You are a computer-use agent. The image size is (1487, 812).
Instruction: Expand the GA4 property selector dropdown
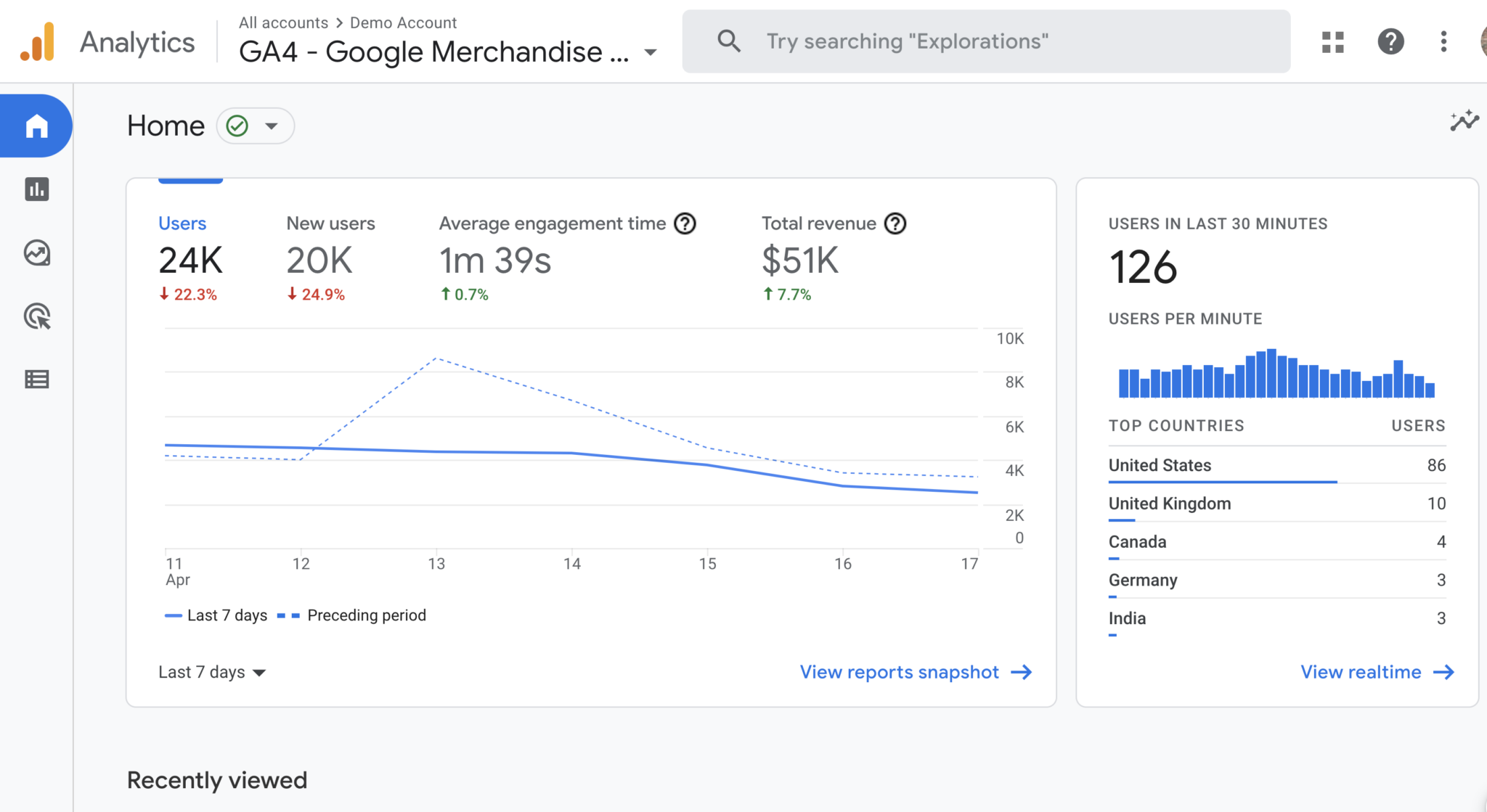coord(651,52)
